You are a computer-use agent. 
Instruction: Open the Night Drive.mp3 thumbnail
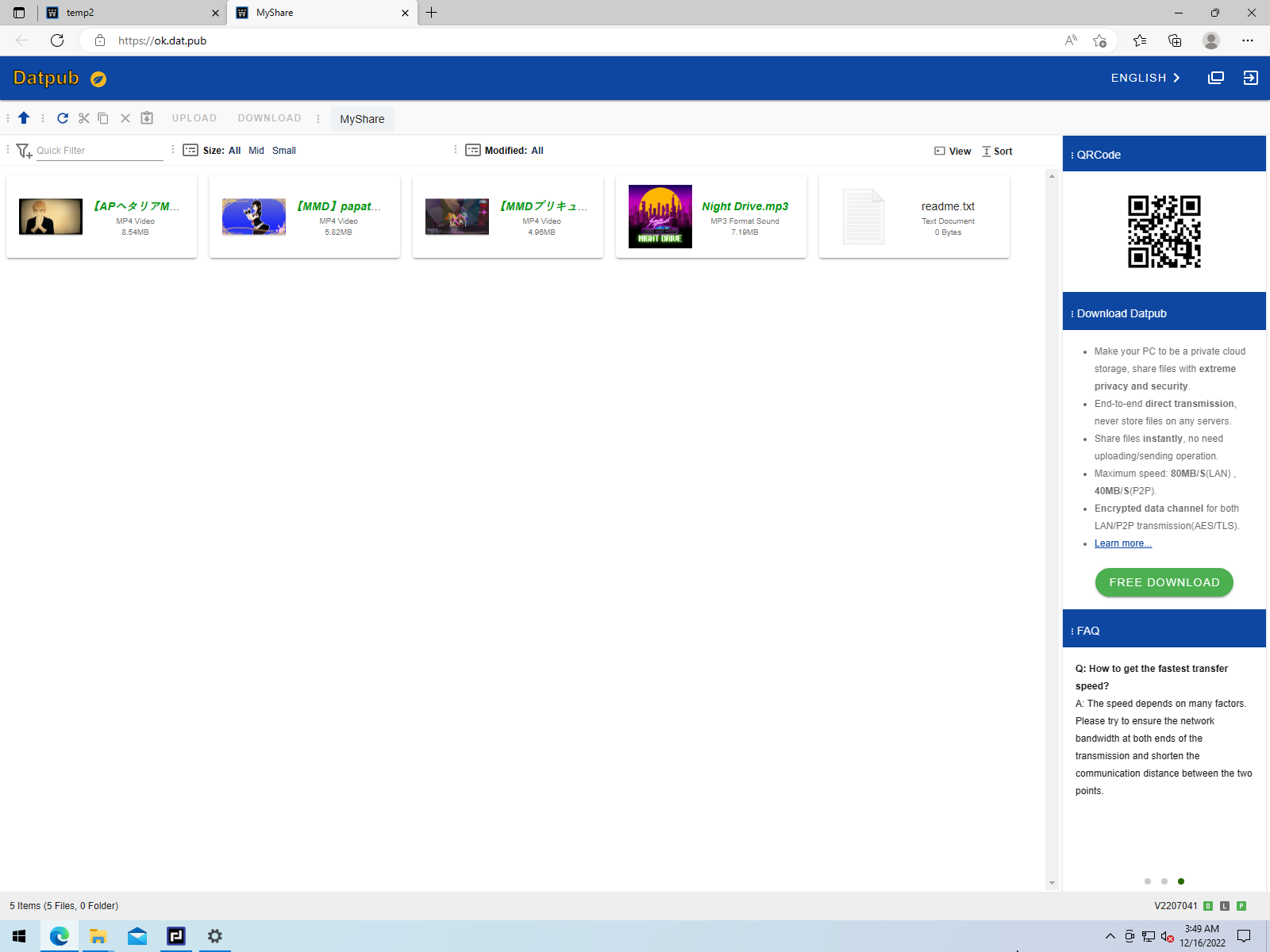(x=660, y=217)
